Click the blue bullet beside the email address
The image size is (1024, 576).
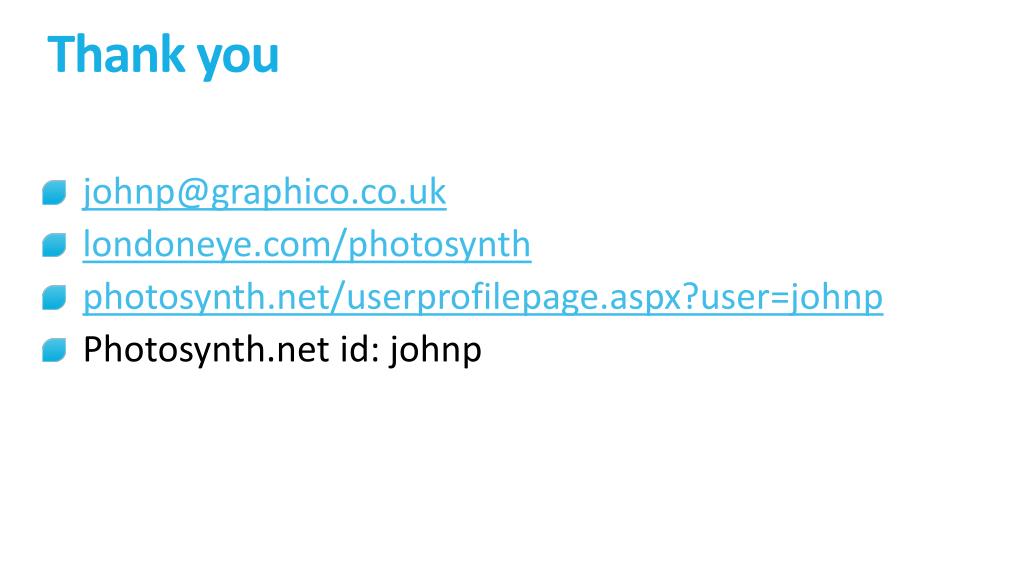[54, 193]
